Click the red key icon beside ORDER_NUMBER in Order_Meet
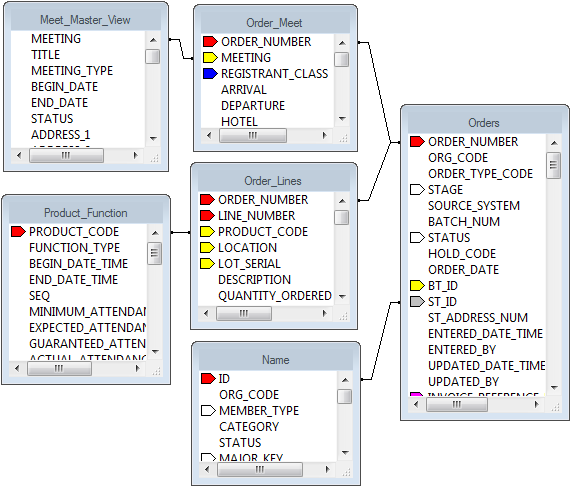 click(210, 42)
